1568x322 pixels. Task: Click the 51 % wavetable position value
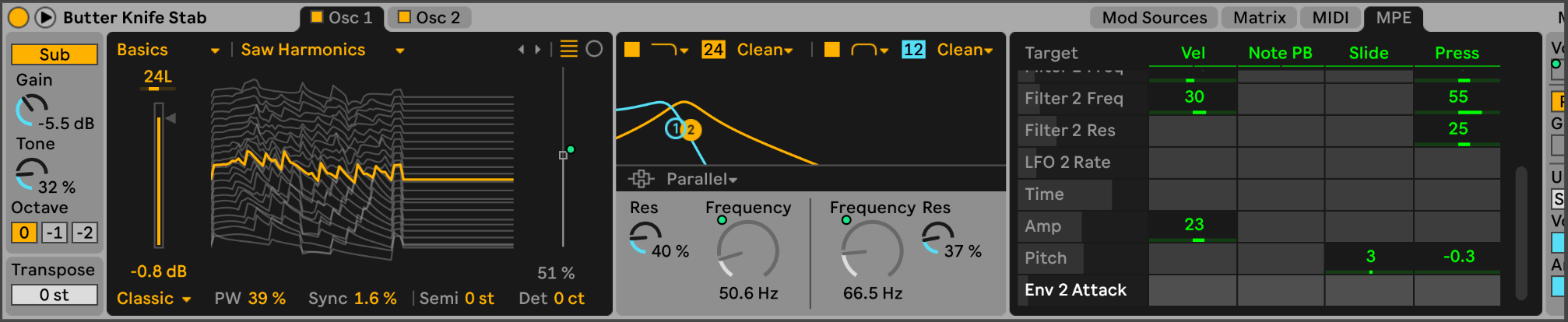(556, 273)
